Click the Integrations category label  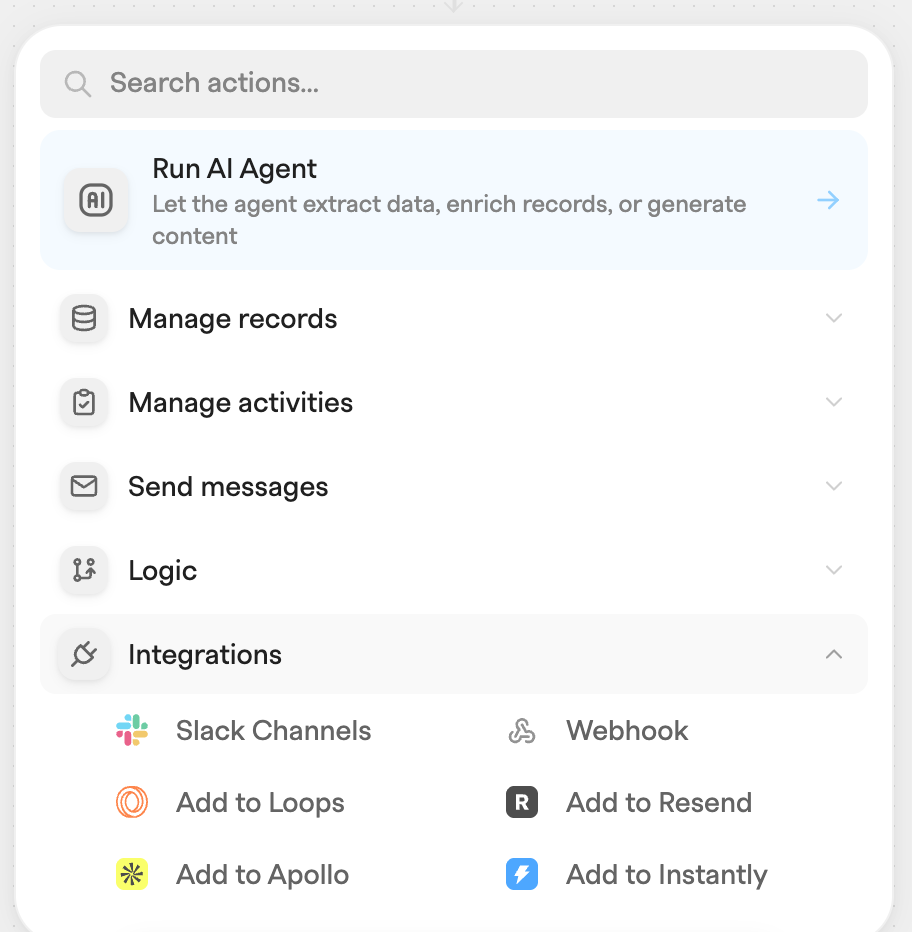tap(205, 654)
